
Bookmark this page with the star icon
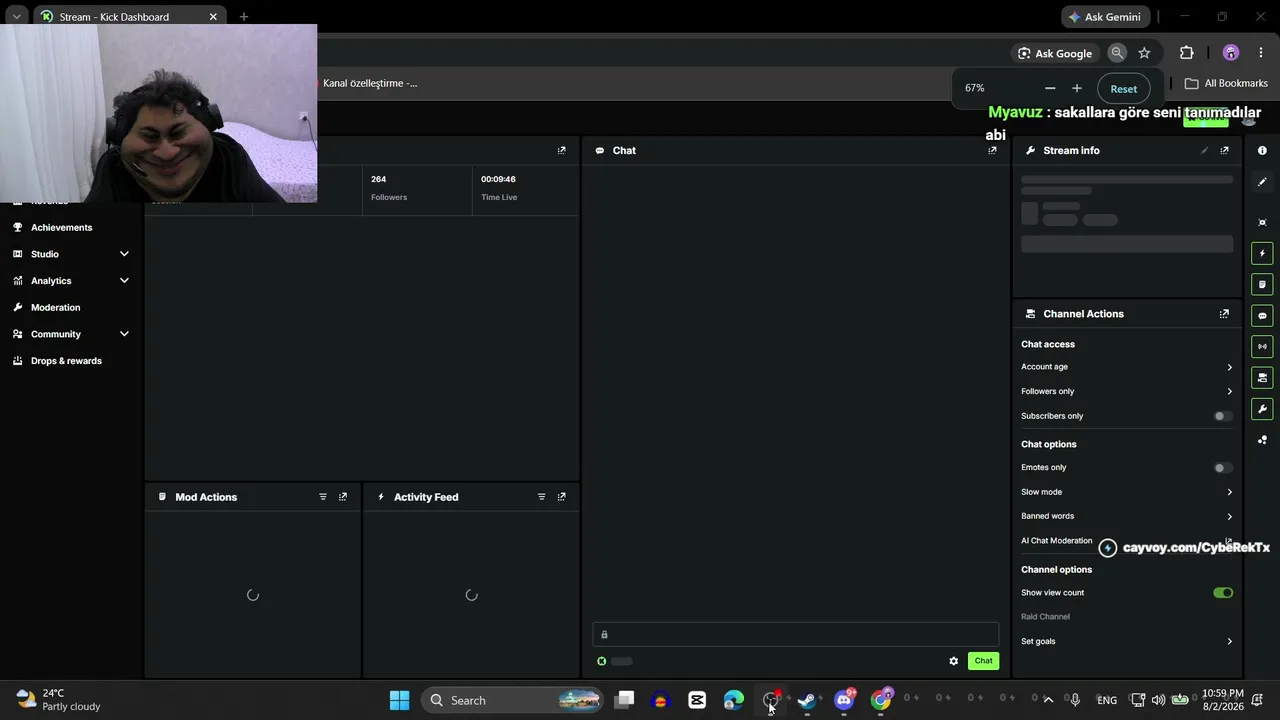pyautogui.click(x=1144, y=53)
